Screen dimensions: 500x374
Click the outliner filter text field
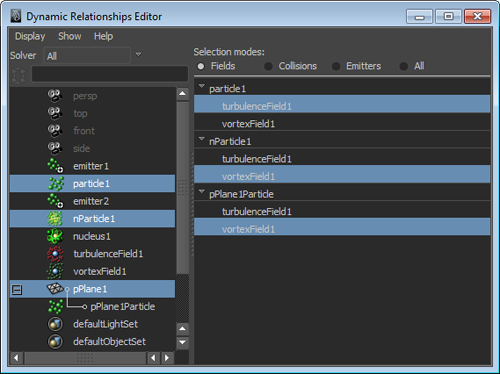[109, 74]
